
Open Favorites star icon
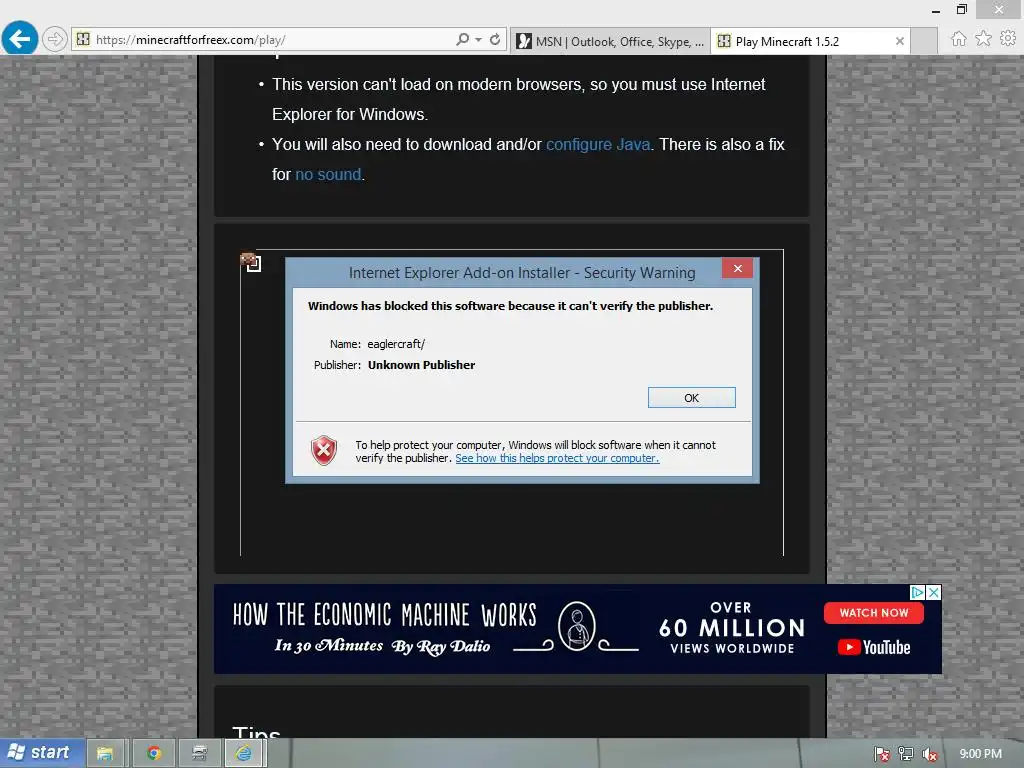983,39
